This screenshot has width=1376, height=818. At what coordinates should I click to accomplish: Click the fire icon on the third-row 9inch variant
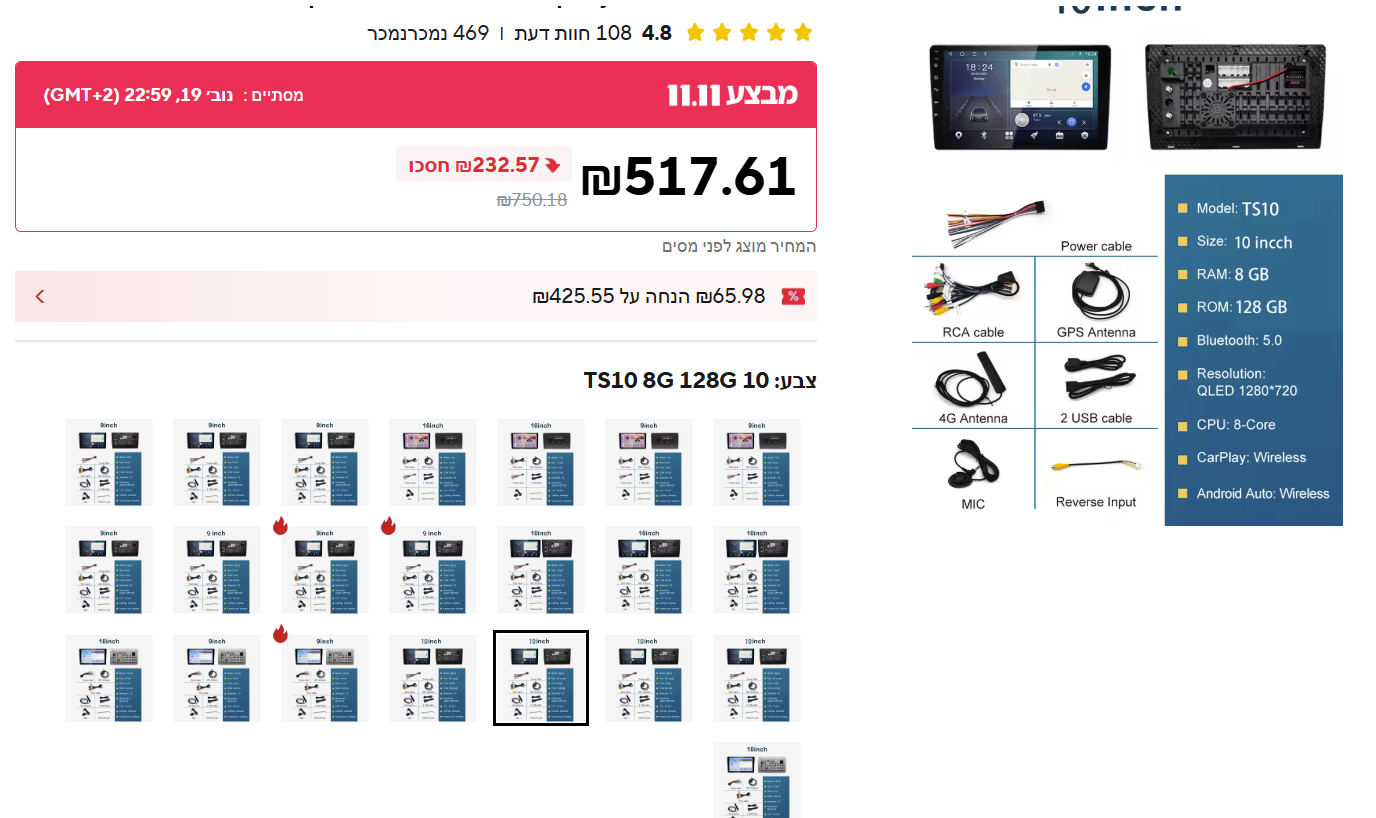click(x=281, y=632)
